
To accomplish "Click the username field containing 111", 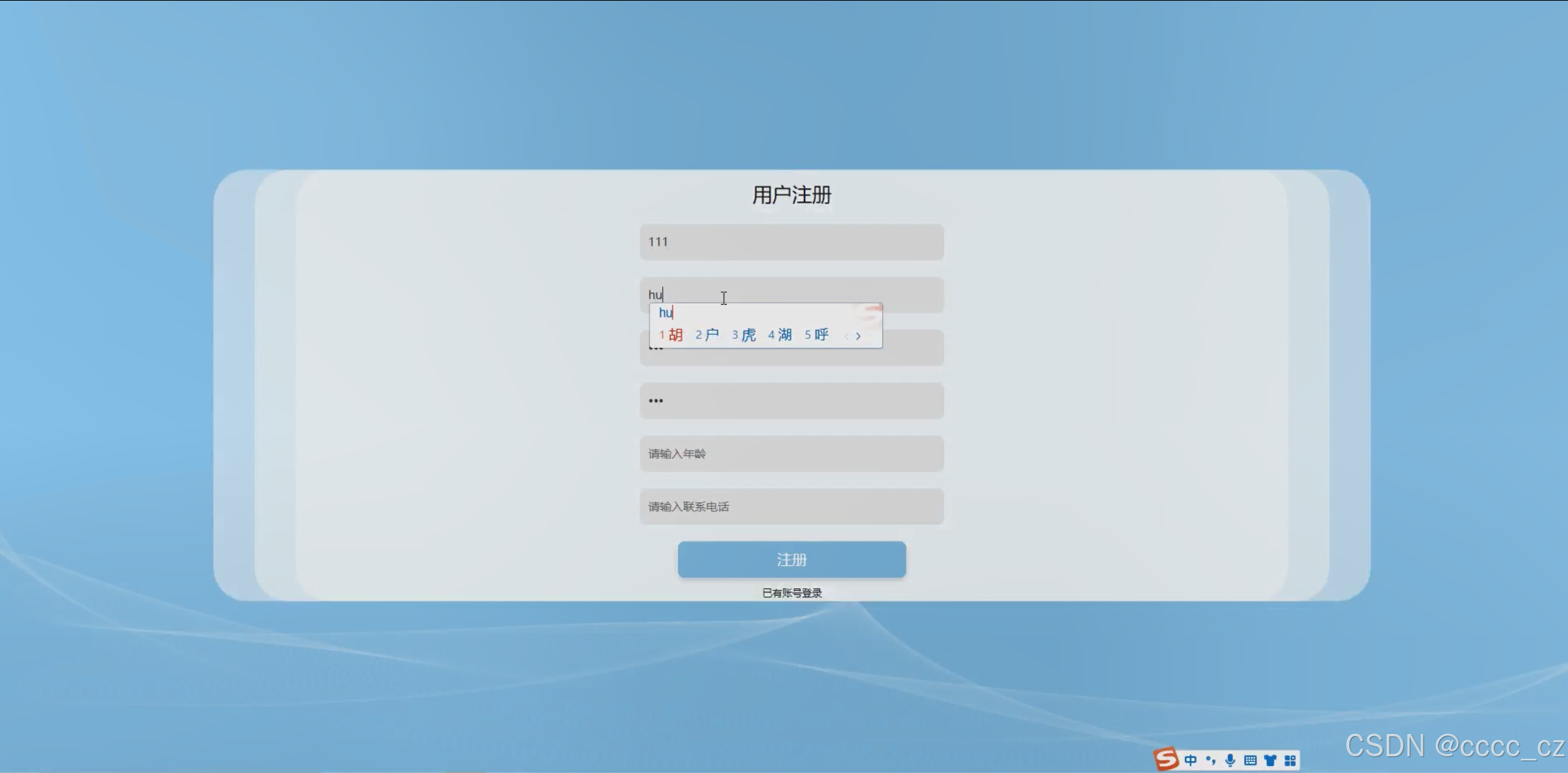I will [791, 242].
